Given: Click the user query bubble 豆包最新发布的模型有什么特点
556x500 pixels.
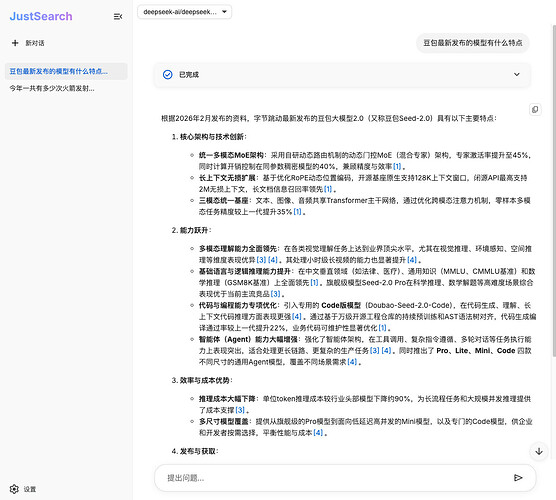Looking at the screenshot, I should tap(472, 43).
